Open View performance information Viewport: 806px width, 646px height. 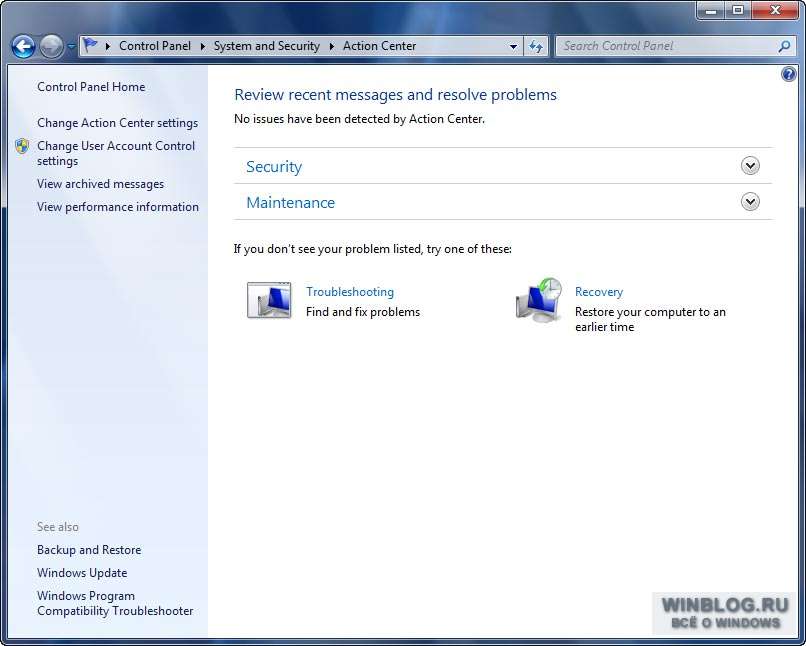pos(118,207)
